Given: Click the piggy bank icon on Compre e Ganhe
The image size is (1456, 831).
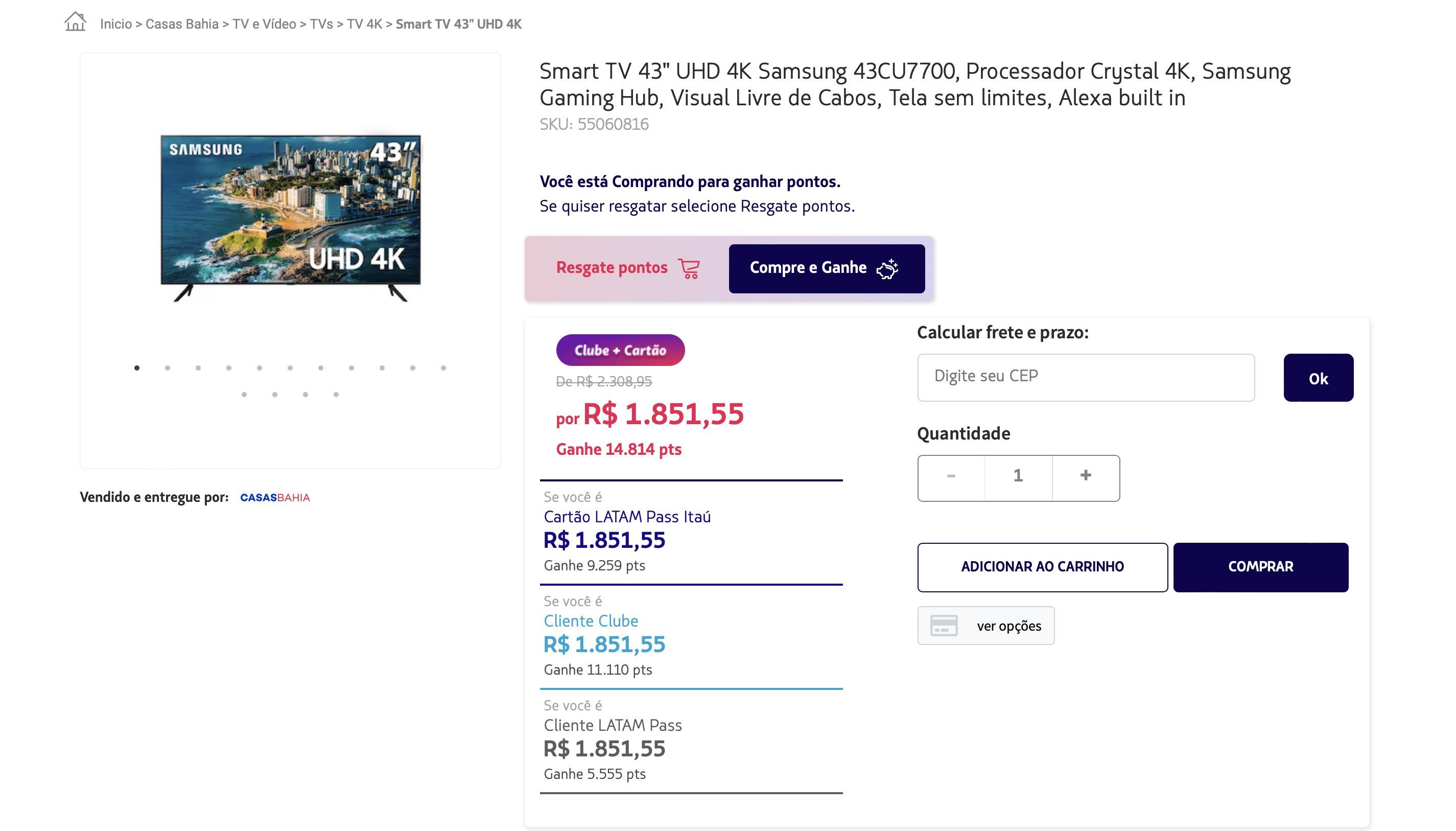Looking at the screenshot, I should (887, 268).
